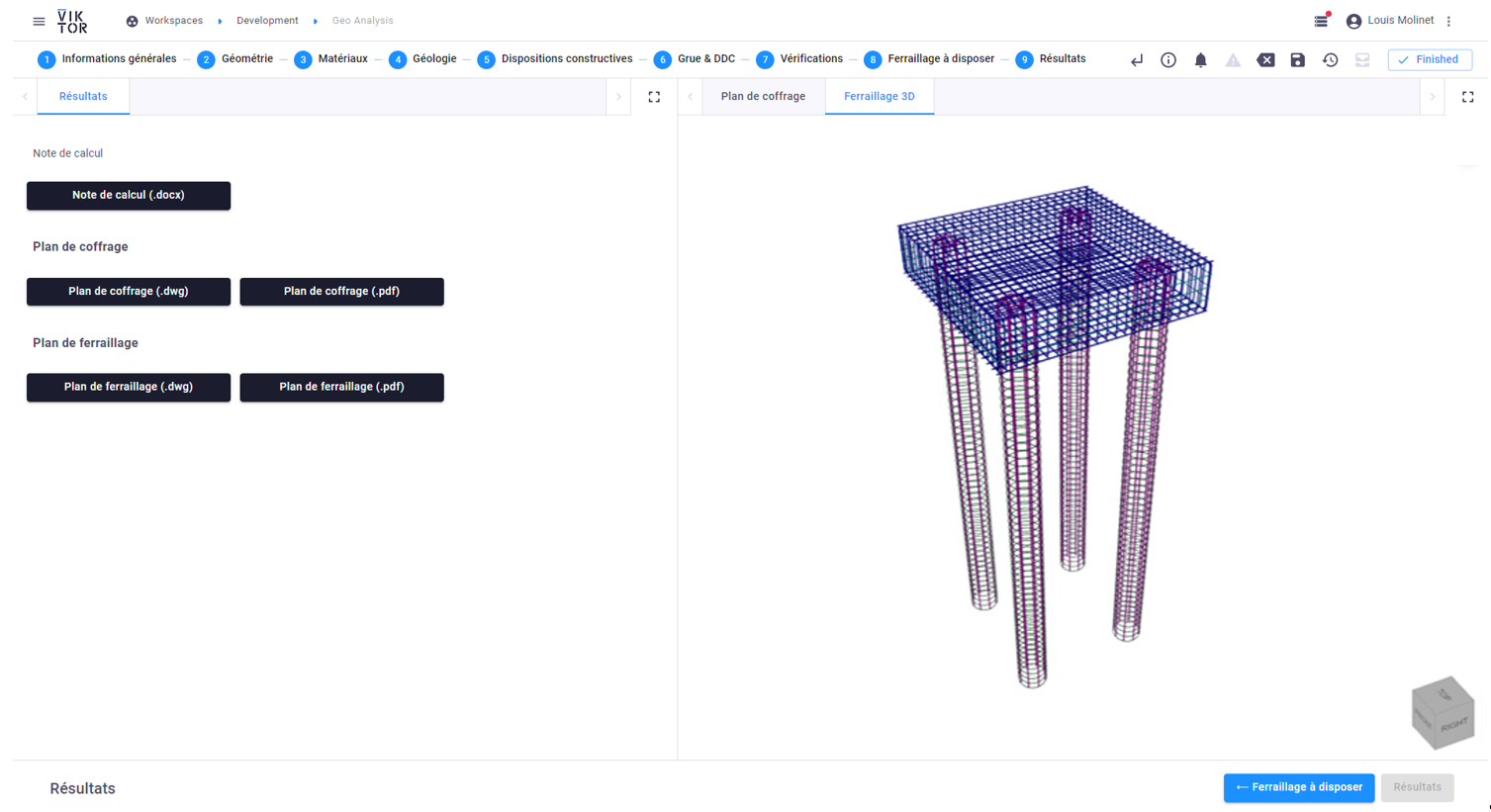
Task: Collapse left panel tabs with chevron
Action: pyautogui.click(x=23, y=96)
